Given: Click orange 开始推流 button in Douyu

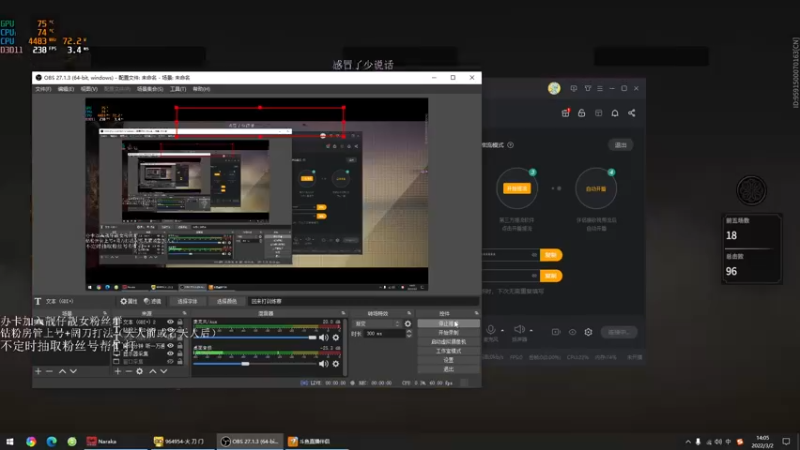Looking at the screenshot, I should [x=516, y=188].
